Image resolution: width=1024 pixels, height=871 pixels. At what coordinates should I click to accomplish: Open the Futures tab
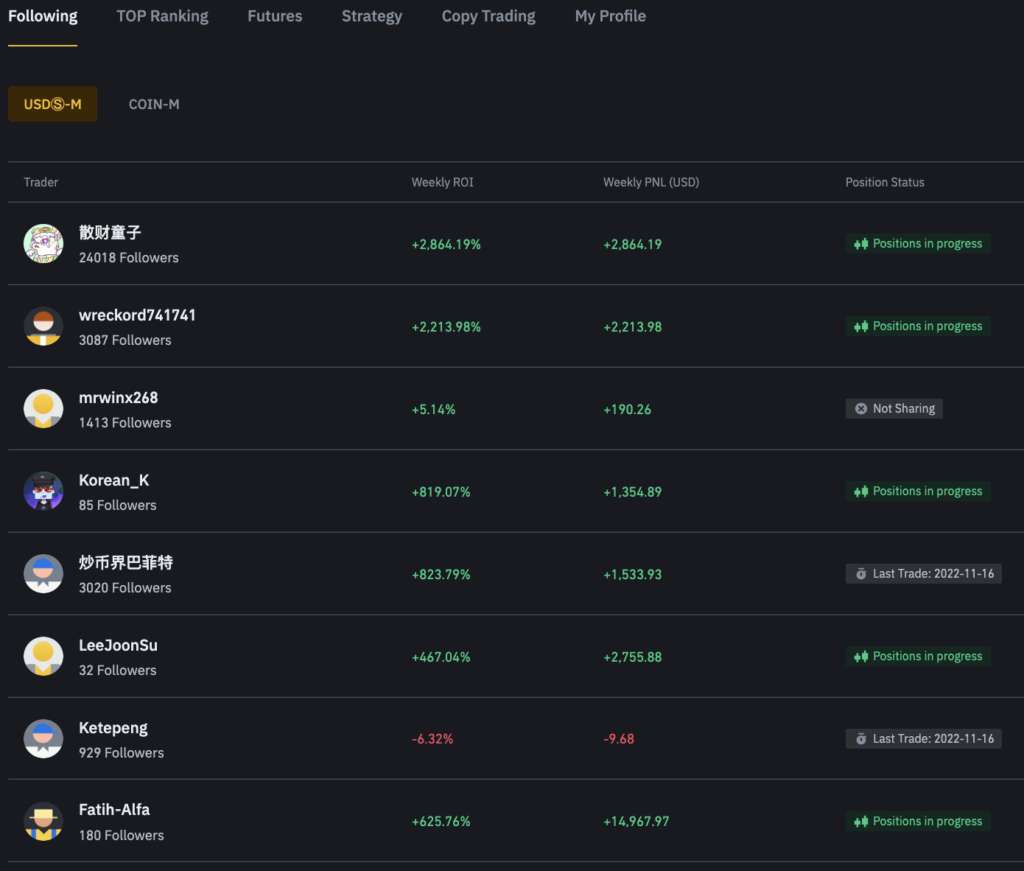coord(275,16)
